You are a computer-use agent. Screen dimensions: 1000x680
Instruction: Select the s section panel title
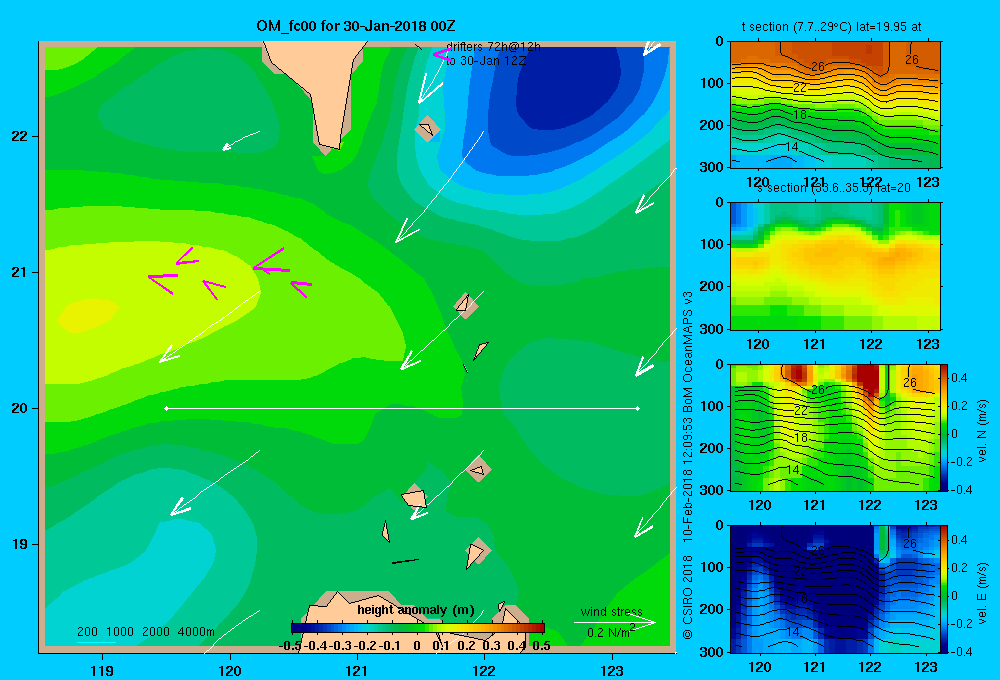[x=834, y=188]
